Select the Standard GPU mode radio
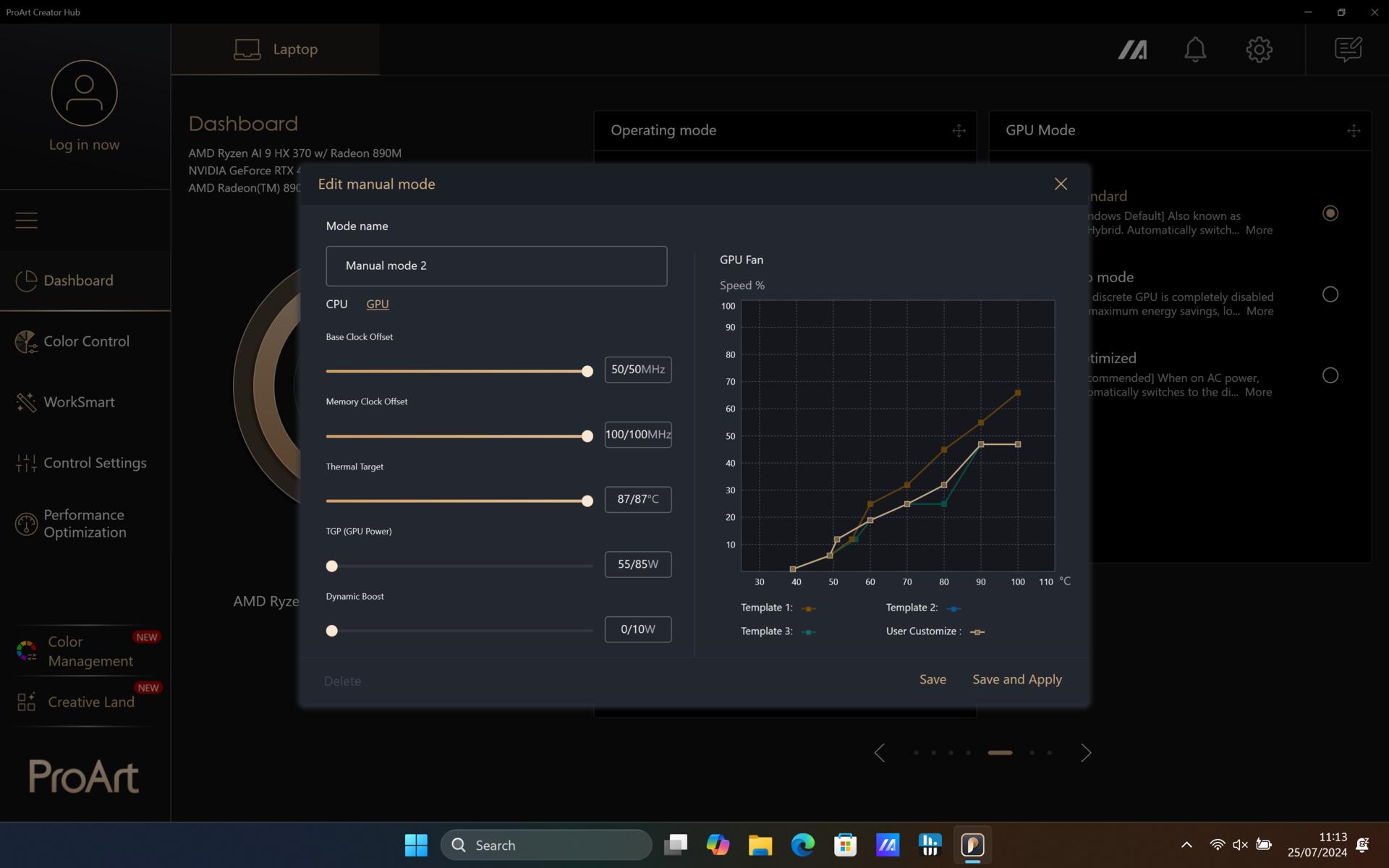This screenshot has width=1389, height=868. 1330,213
